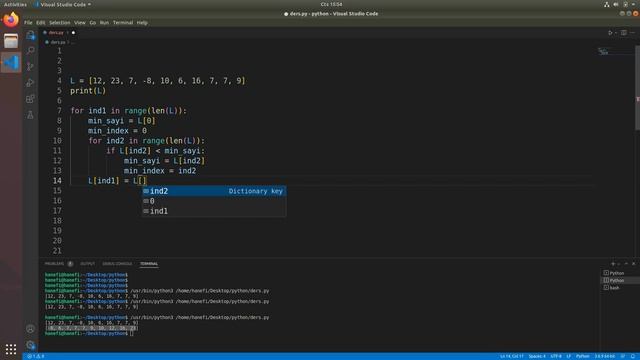The width and height of the screenshot is (640, 360).
Task: Open the Testing flask view
Action: point(31,115)
